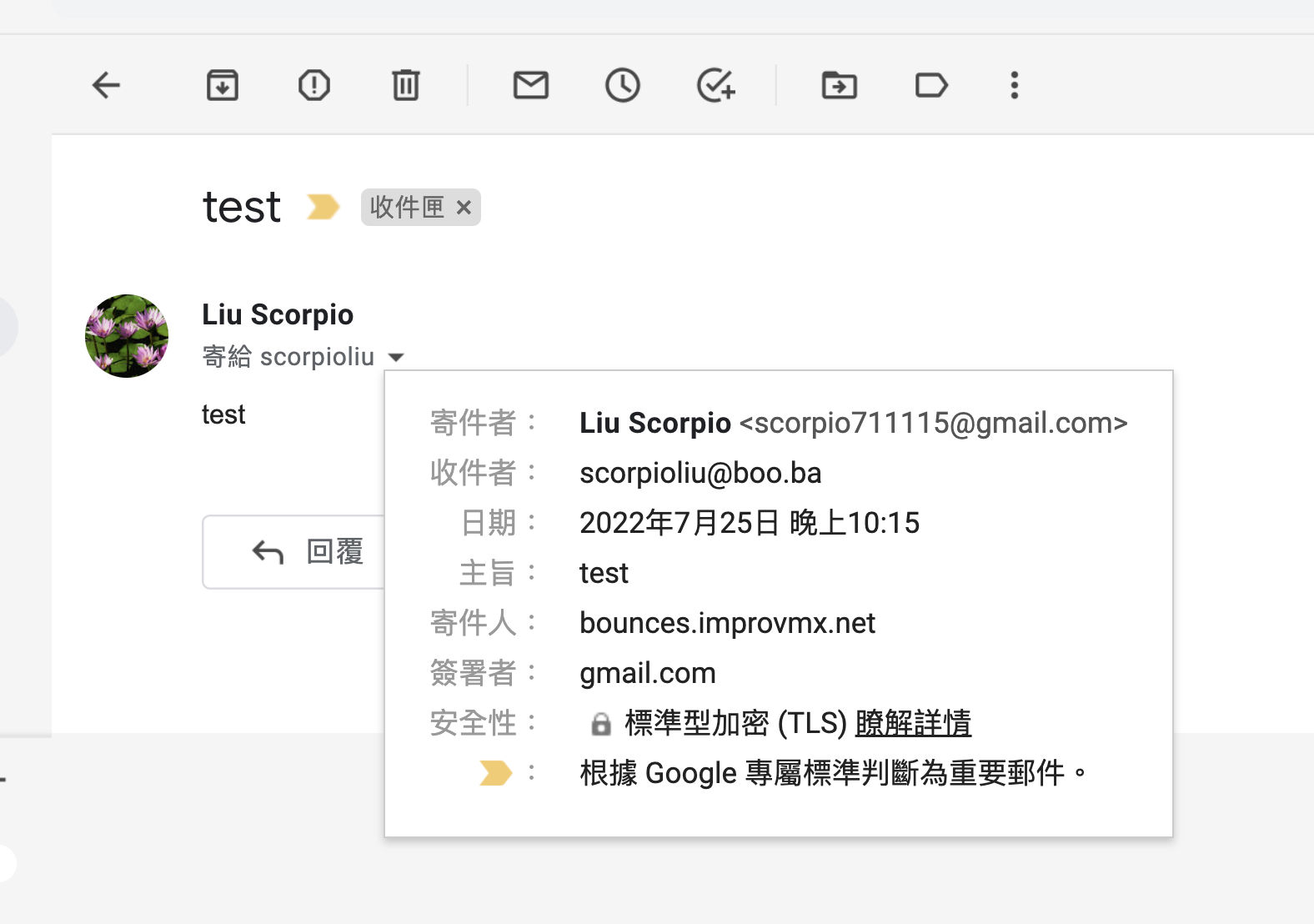The image size is (1314, 924).
Task: Click the sender name Liu Scorpio
Action: 278,314
